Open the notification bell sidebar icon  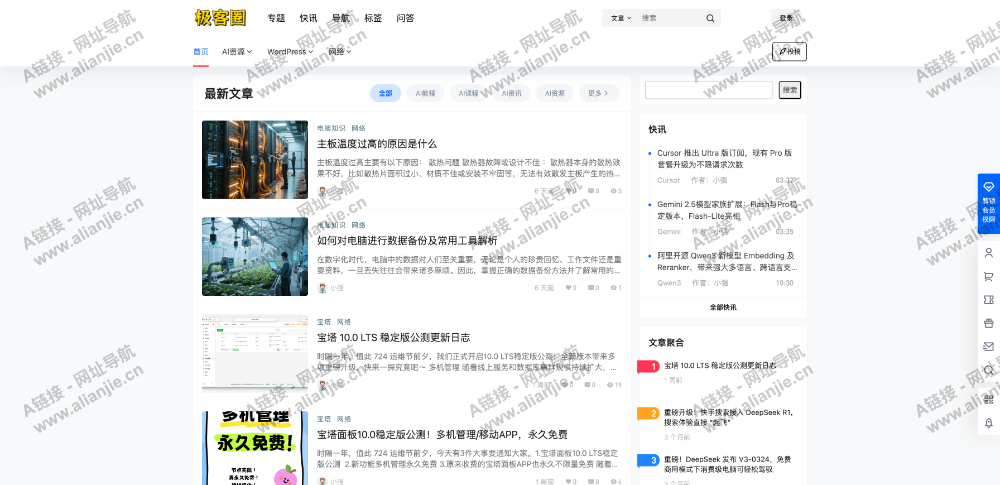(x=989, y=422)
